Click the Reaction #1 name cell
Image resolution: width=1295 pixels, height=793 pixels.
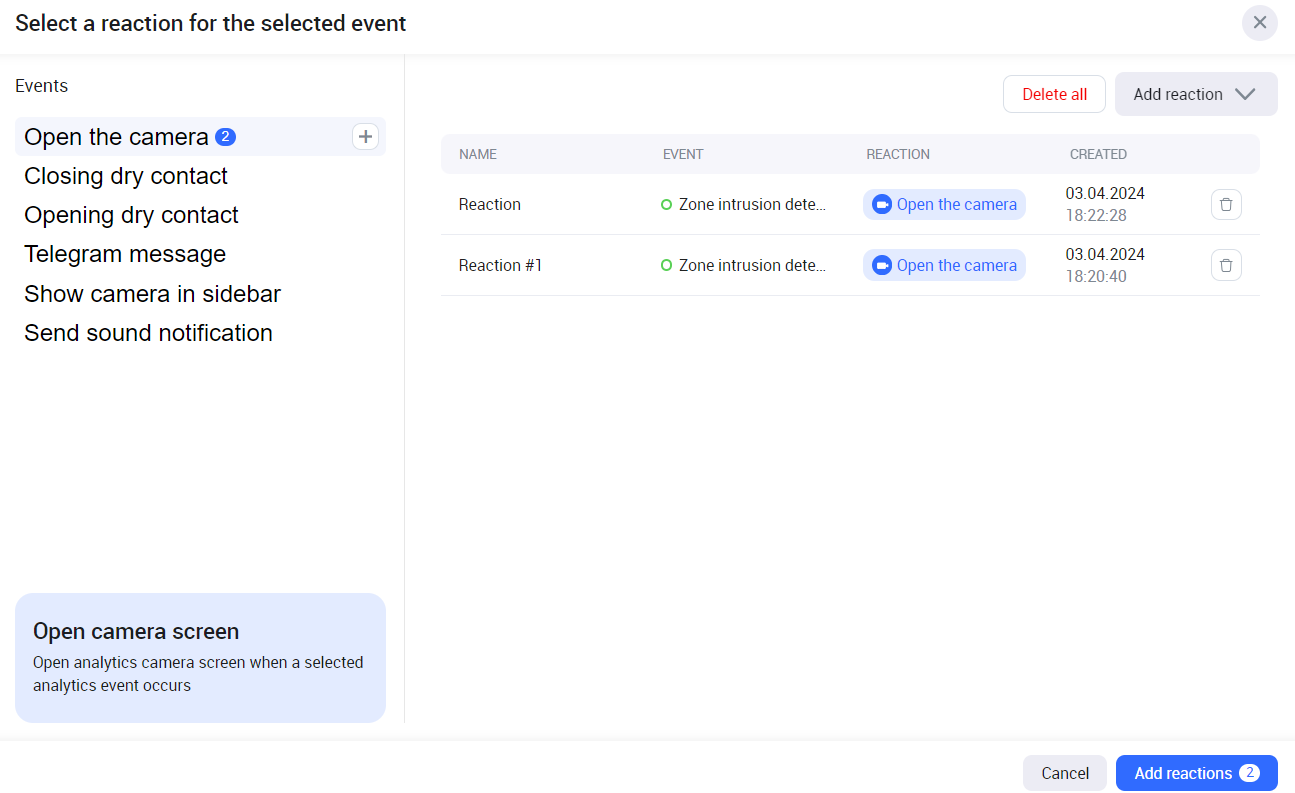tap(500, 265)
